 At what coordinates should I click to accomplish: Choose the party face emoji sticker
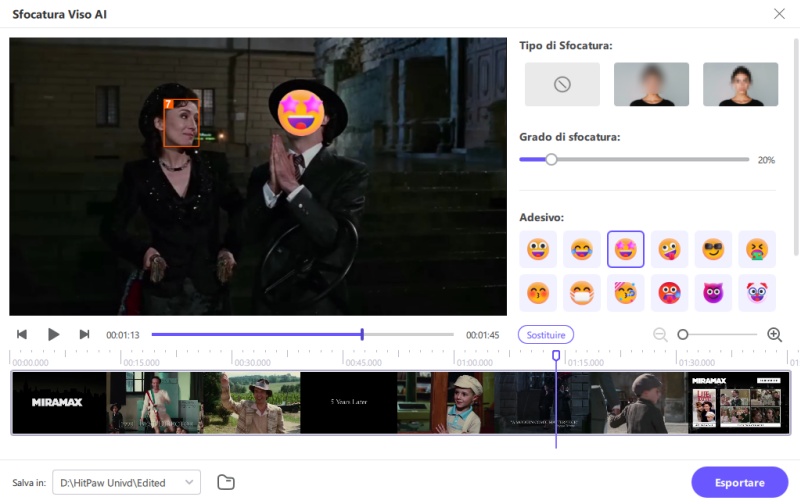pos(626,293)
